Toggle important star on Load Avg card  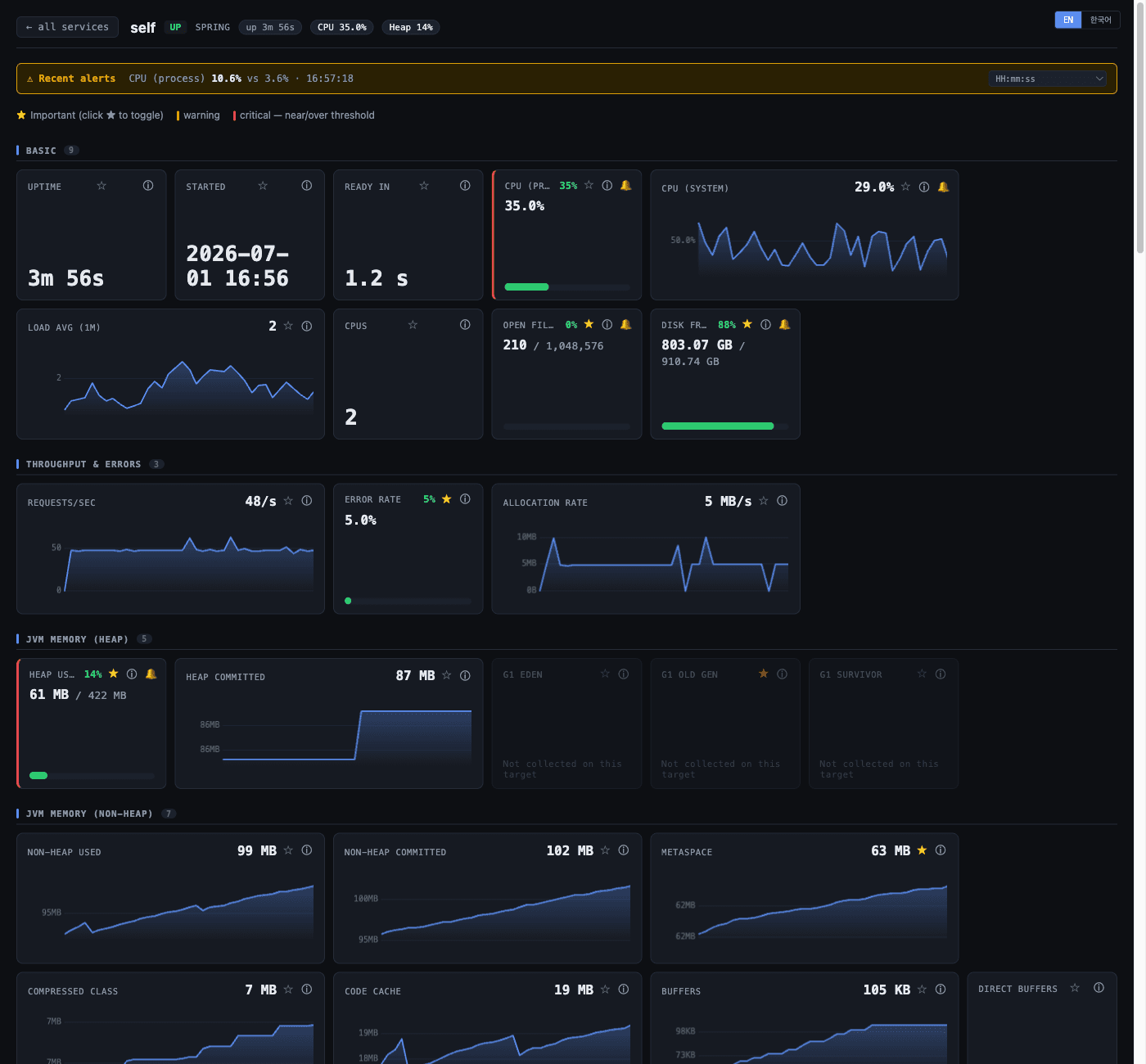click(288, 326)
